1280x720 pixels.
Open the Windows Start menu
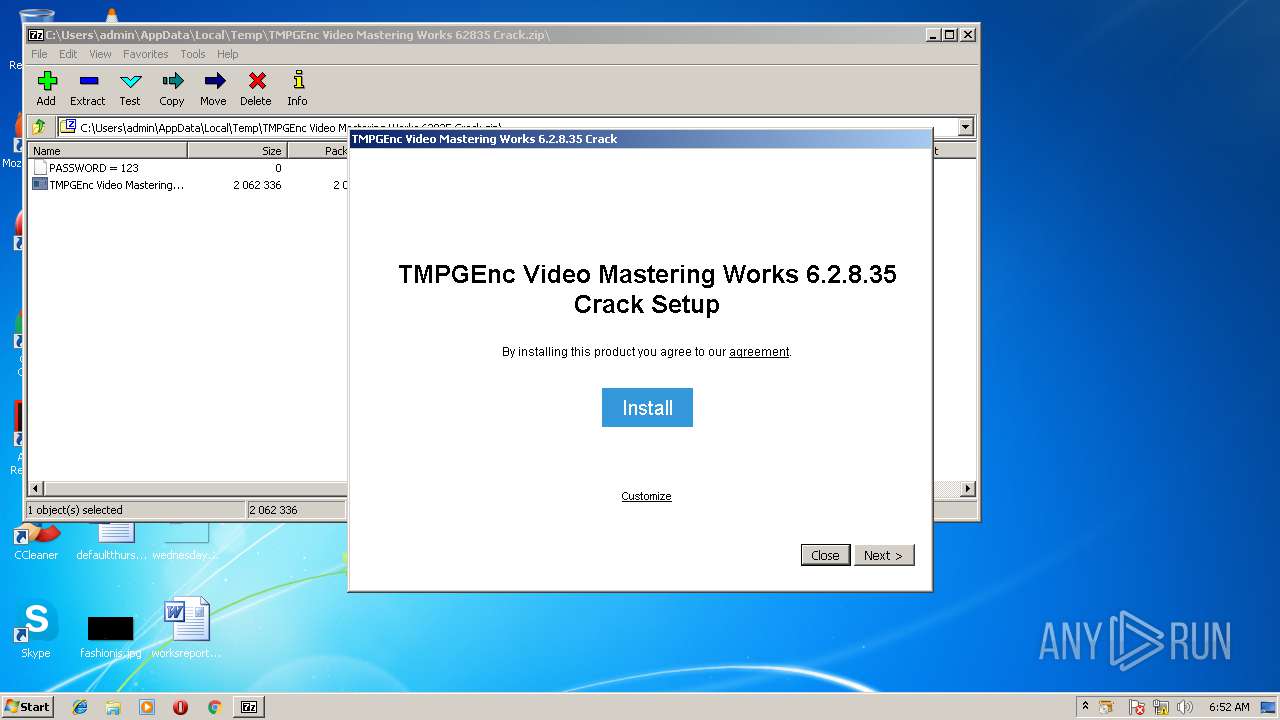pos(28,706)
